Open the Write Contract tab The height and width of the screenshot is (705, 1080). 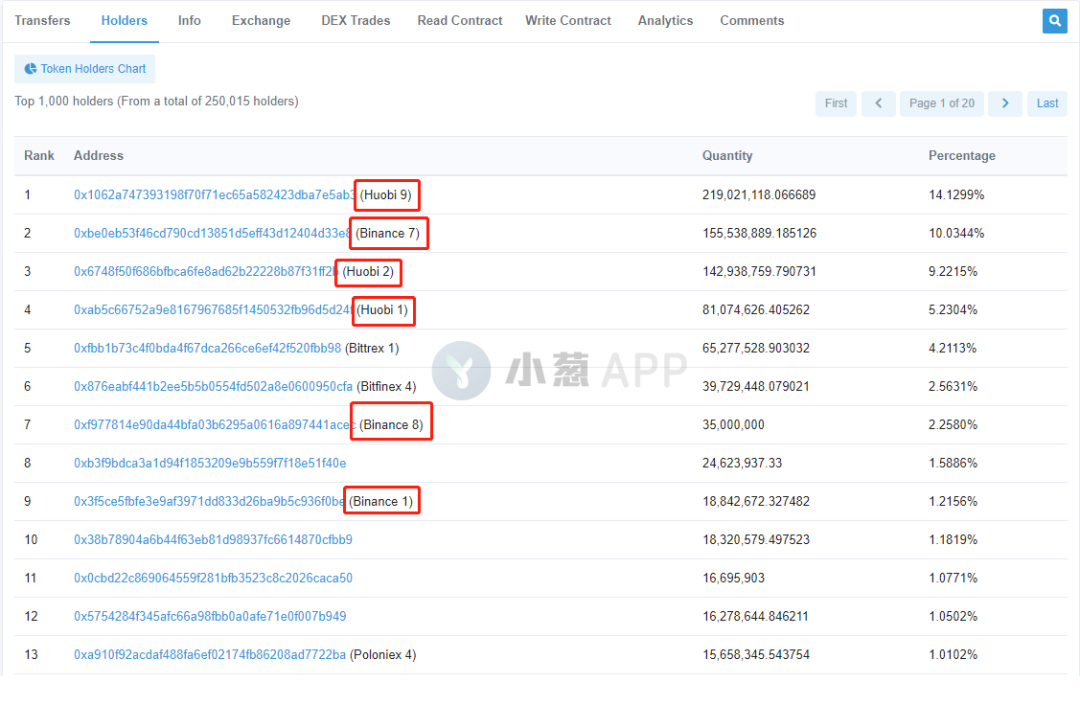point(568,21)
